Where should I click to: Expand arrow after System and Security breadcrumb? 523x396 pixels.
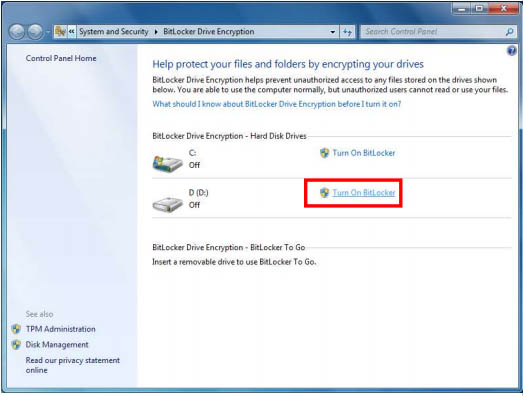pyautogui.click(x=156, y=32)
